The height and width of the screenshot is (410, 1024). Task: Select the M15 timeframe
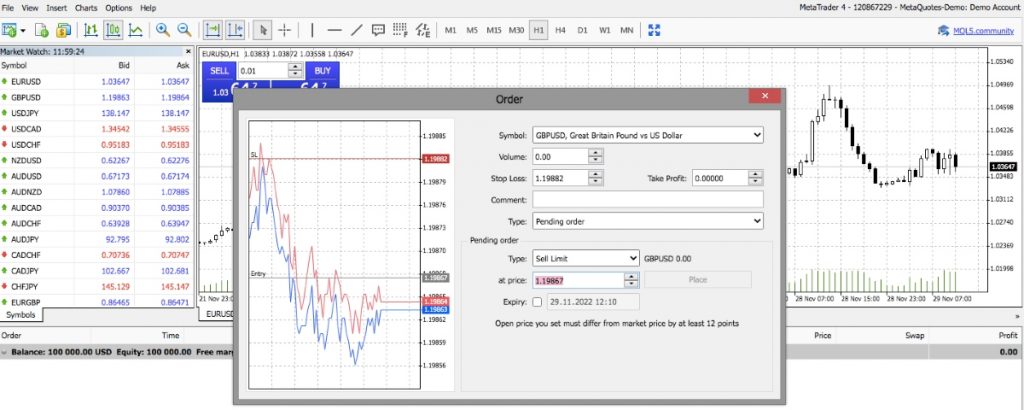click(494, 30)
